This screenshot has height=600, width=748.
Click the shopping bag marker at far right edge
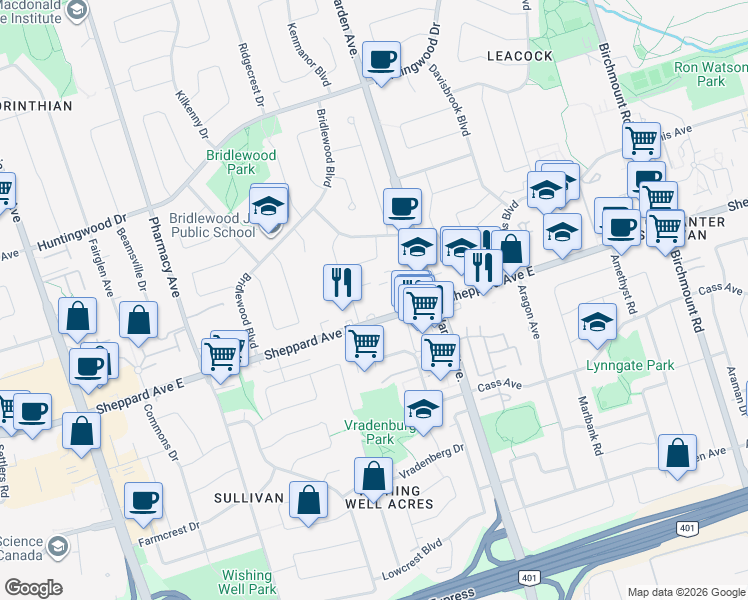677,456
